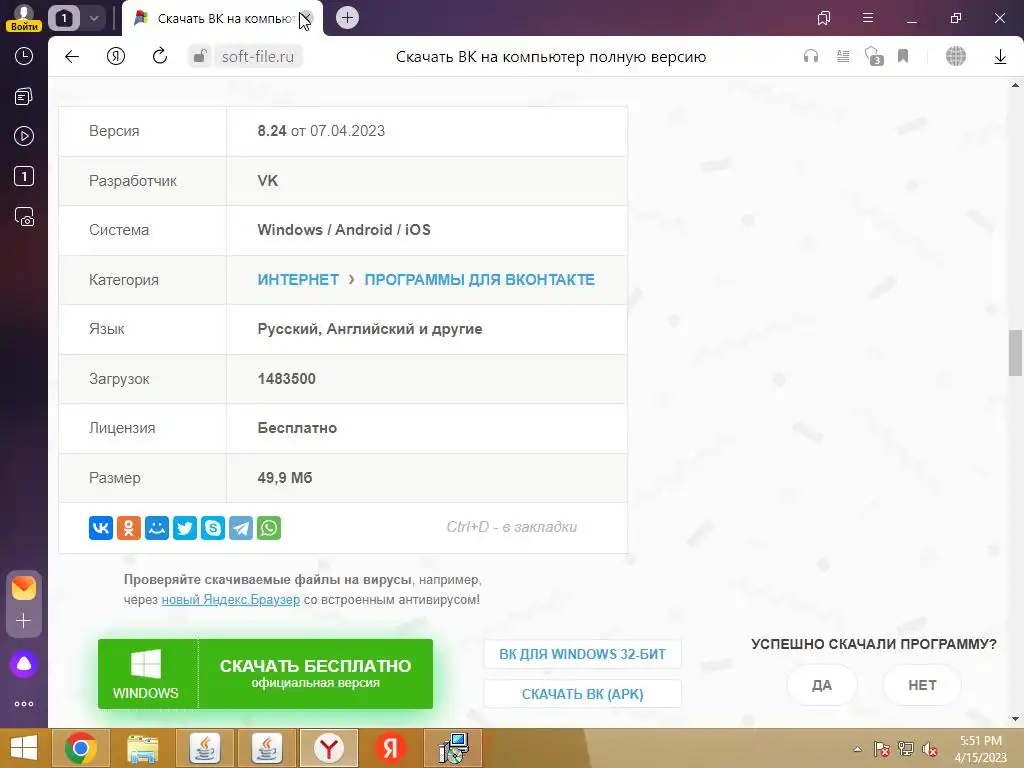
Task: Share the page on Odnoklassniki
Action: coord(129,528)
